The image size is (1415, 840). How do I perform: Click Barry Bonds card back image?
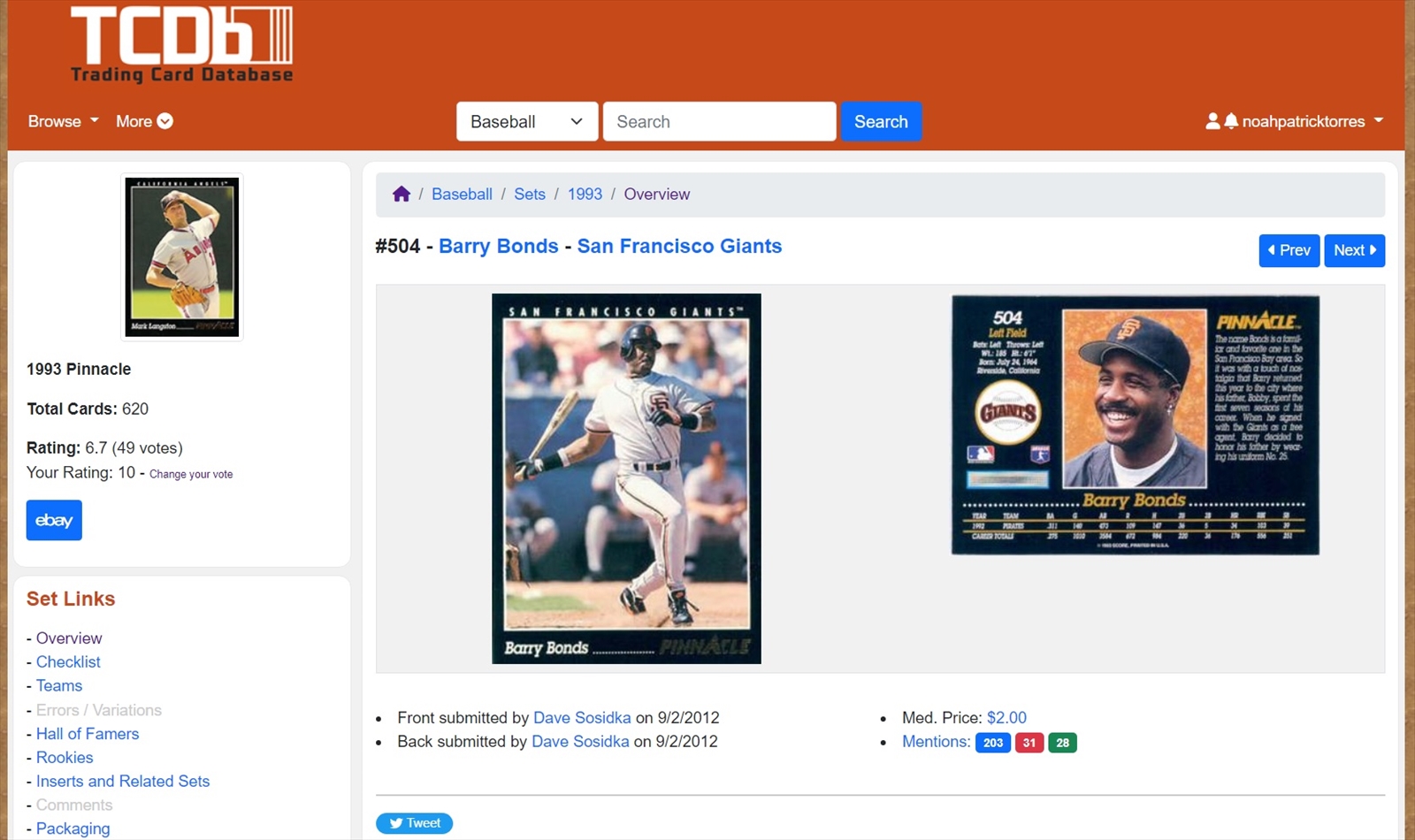[1135, 424]
